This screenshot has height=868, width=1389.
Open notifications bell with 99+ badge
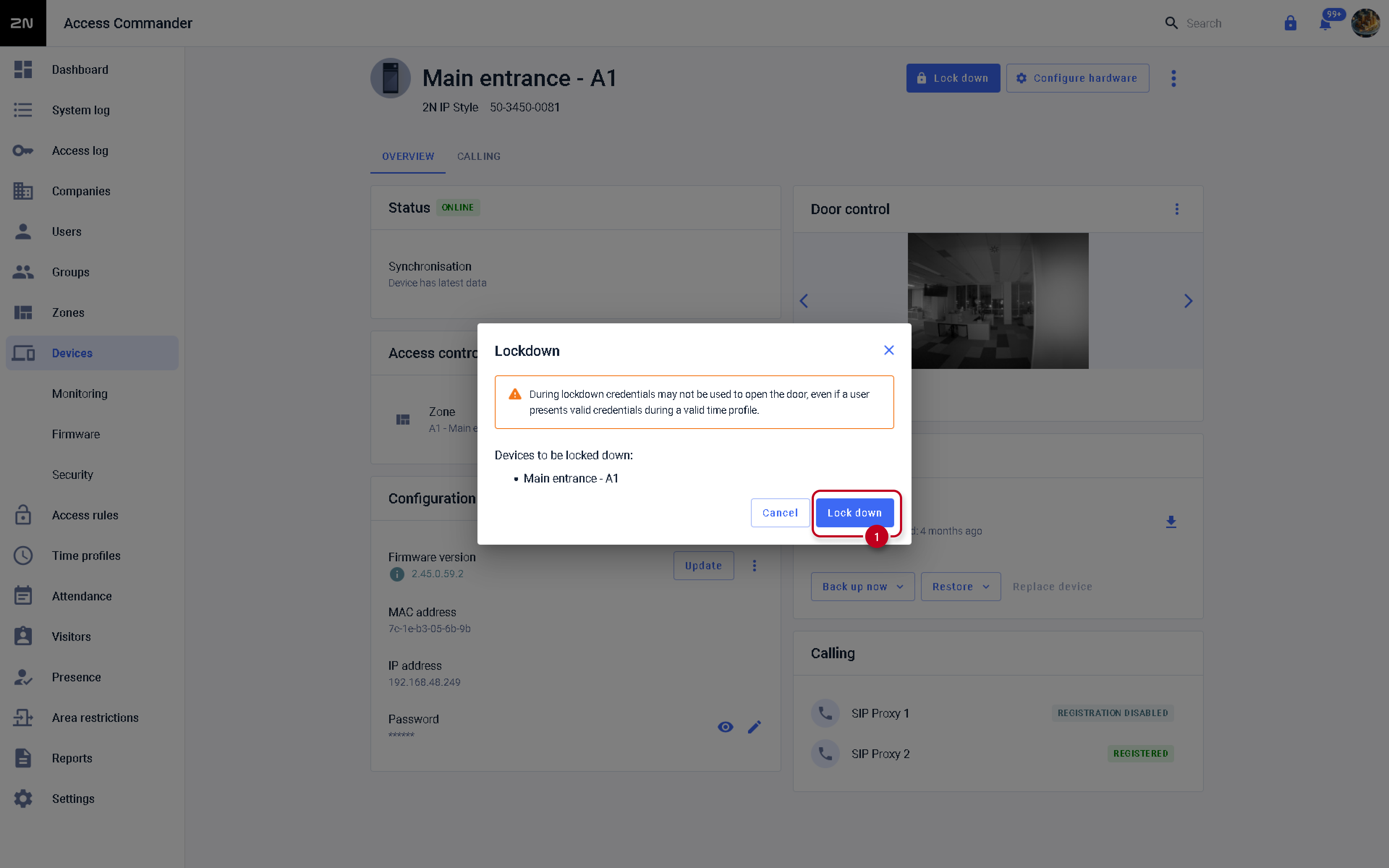pyautogui.click(x=1326, y=23)
